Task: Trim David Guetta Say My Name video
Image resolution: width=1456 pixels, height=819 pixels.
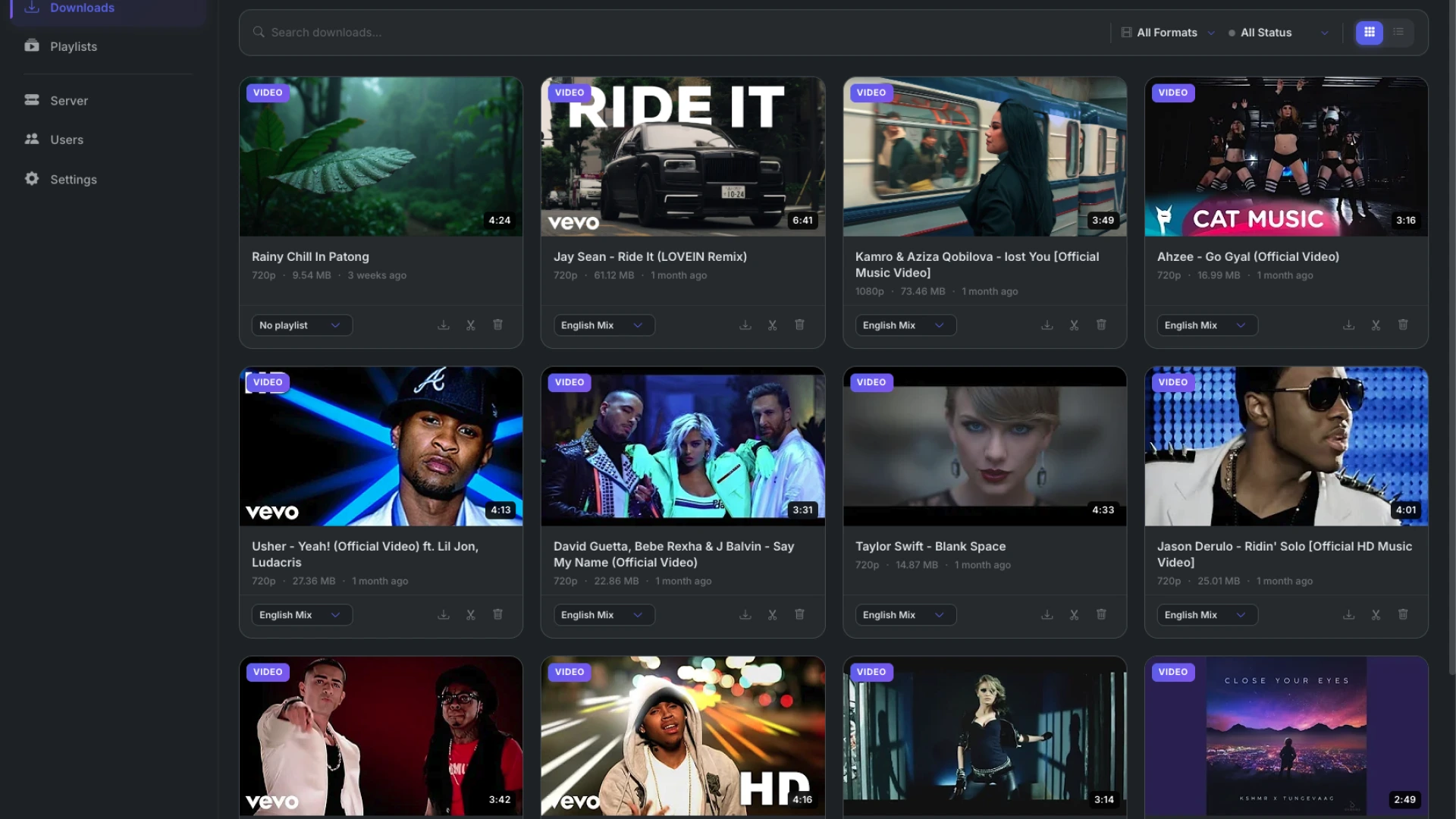Action: (773, 615)
